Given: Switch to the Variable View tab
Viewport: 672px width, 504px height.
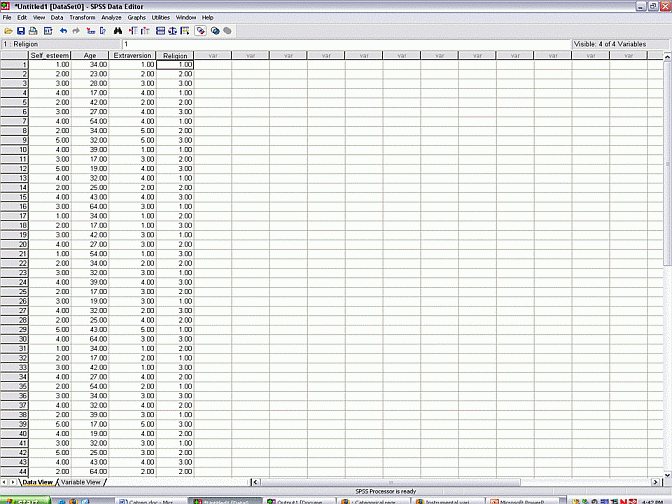Looking at the screenshot, I should tap(81, 482).
